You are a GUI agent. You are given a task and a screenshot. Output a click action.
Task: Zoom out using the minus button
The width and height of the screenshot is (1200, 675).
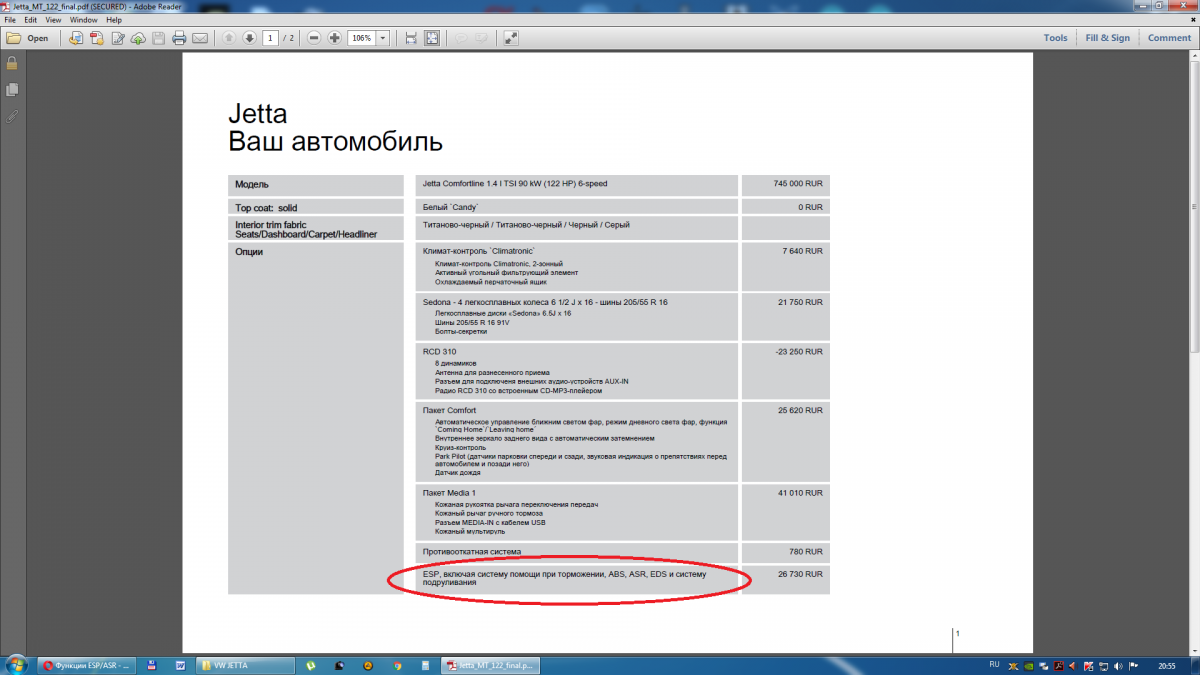[x=314, y=38]
